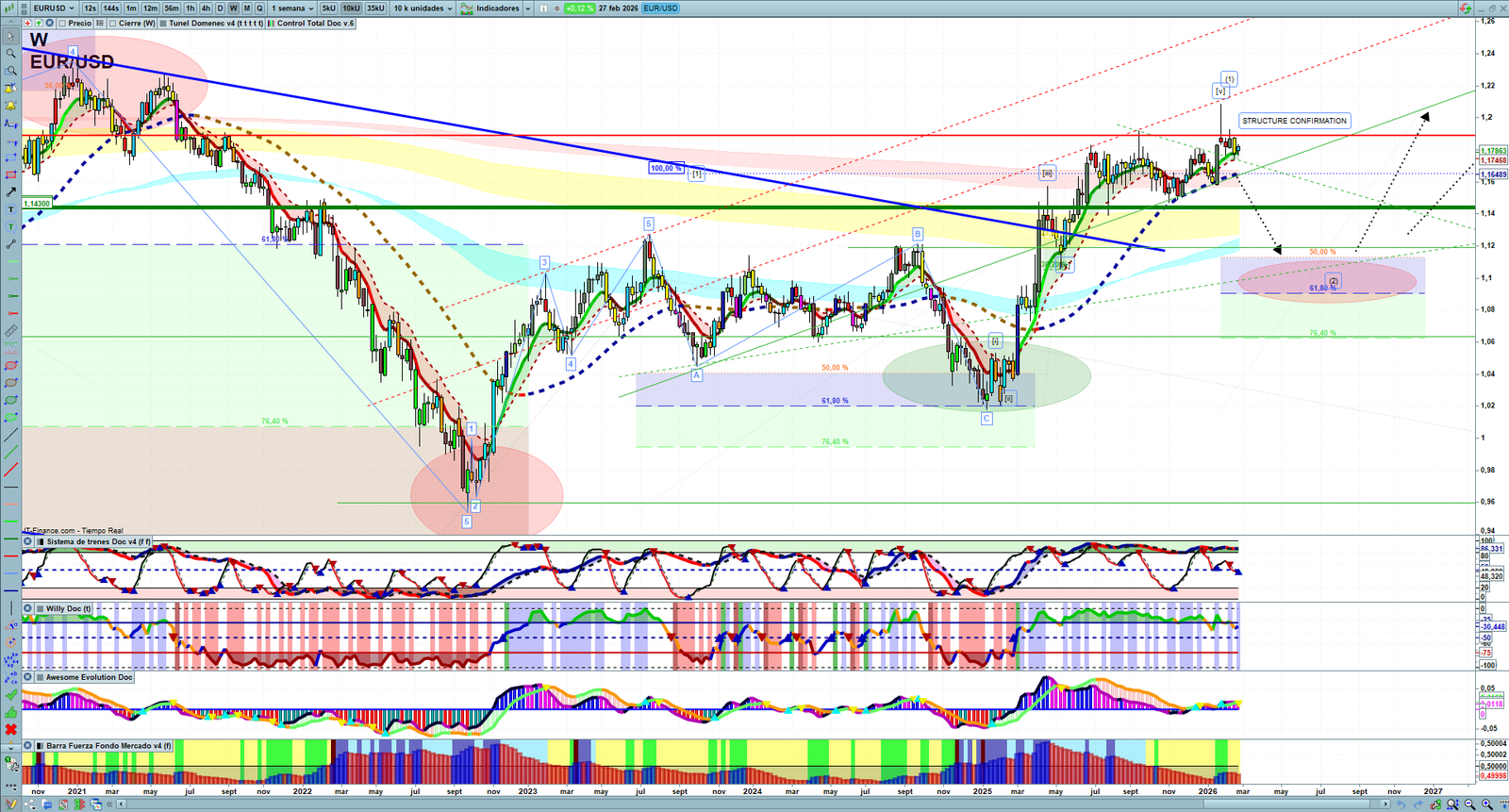Switch to the 35kU unit size
This screenshot has height=812, width=1509.
click(375, 8)
